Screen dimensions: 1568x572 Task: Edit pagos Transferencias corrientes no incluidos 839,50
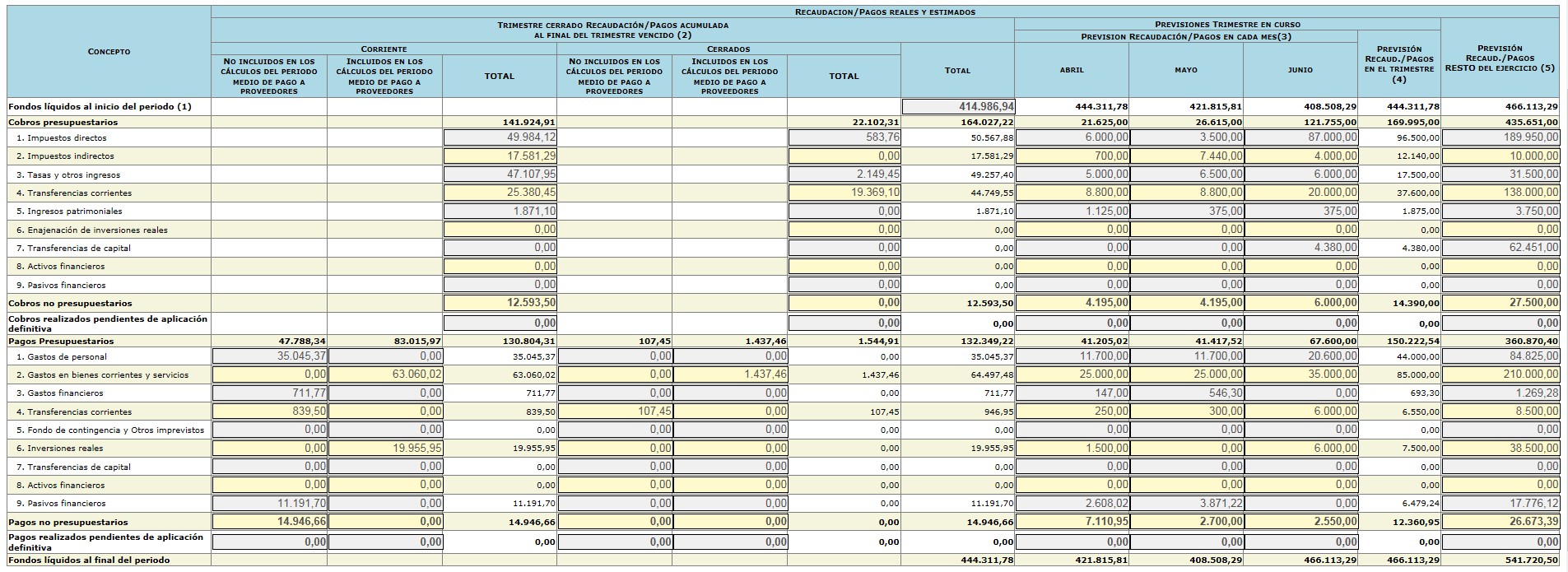270,412
